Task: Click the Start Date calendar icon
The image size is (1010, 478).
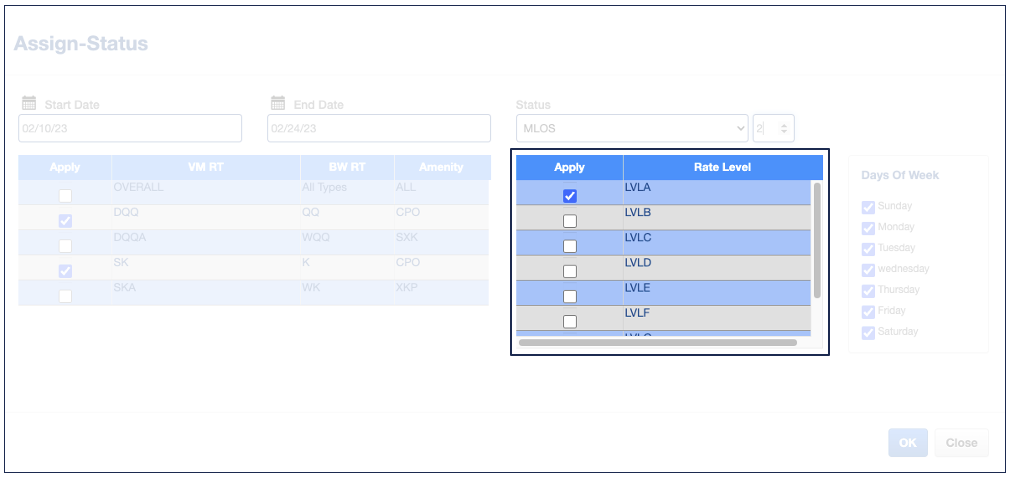Action: pos(29,103)
